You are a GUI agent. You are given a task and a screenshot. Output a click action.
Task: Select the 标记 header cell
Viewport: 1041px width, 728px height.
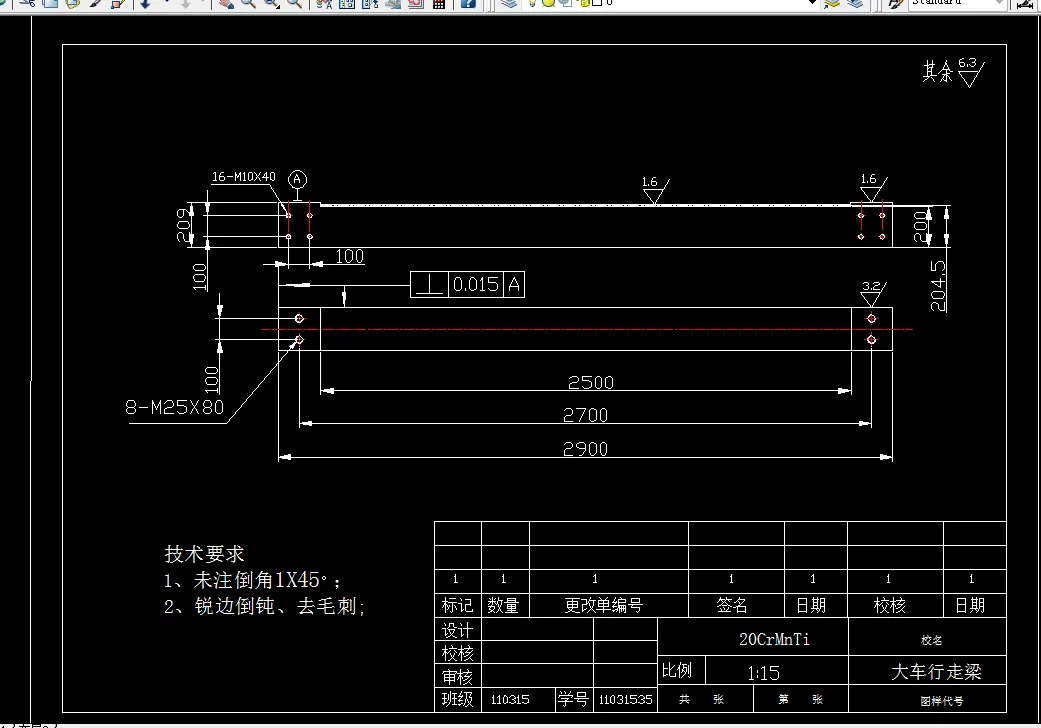click(457, 605)
